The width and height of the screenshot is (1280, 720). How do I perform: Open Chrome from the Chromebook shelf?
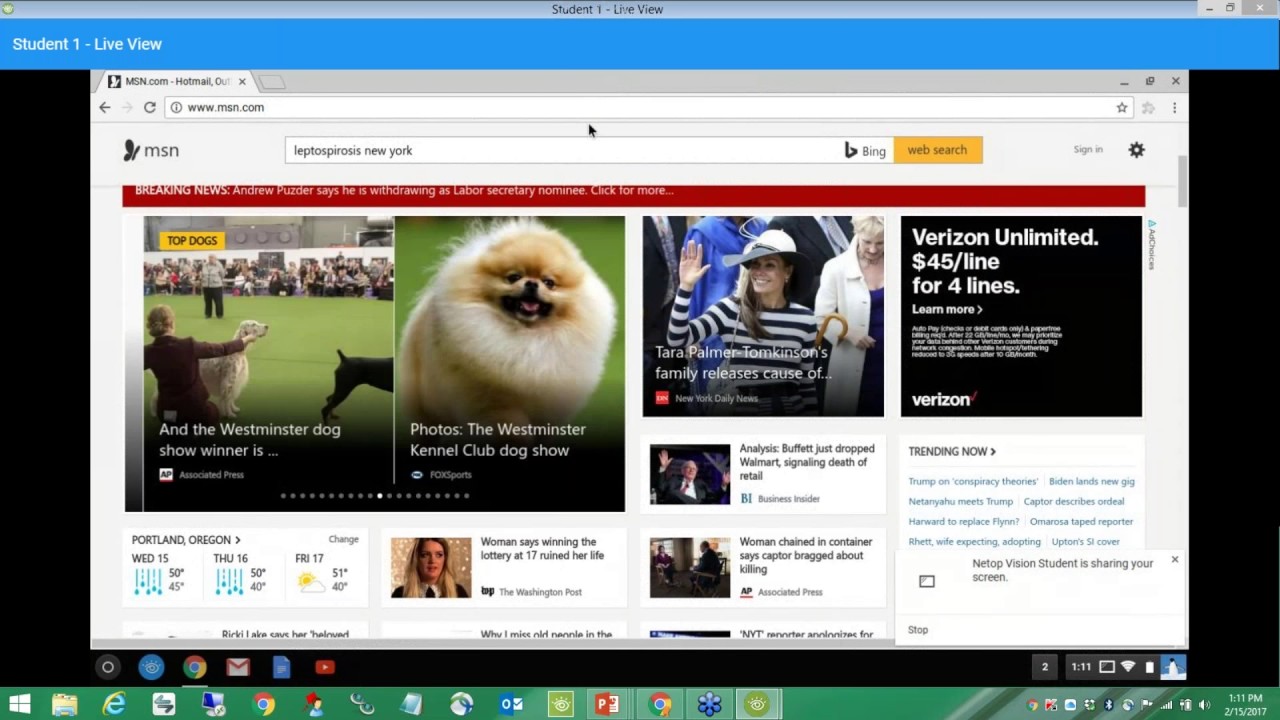(x=194, y=667)
